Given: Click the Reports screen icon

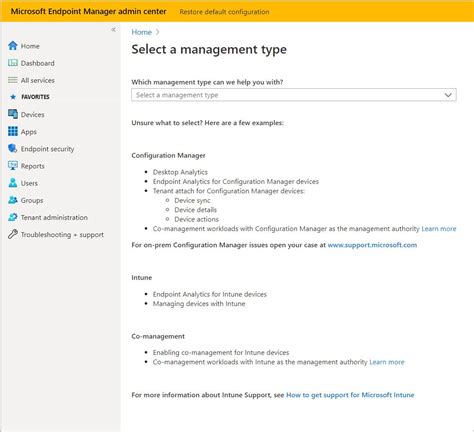Looking at the screenshot, I should (13, 166).
